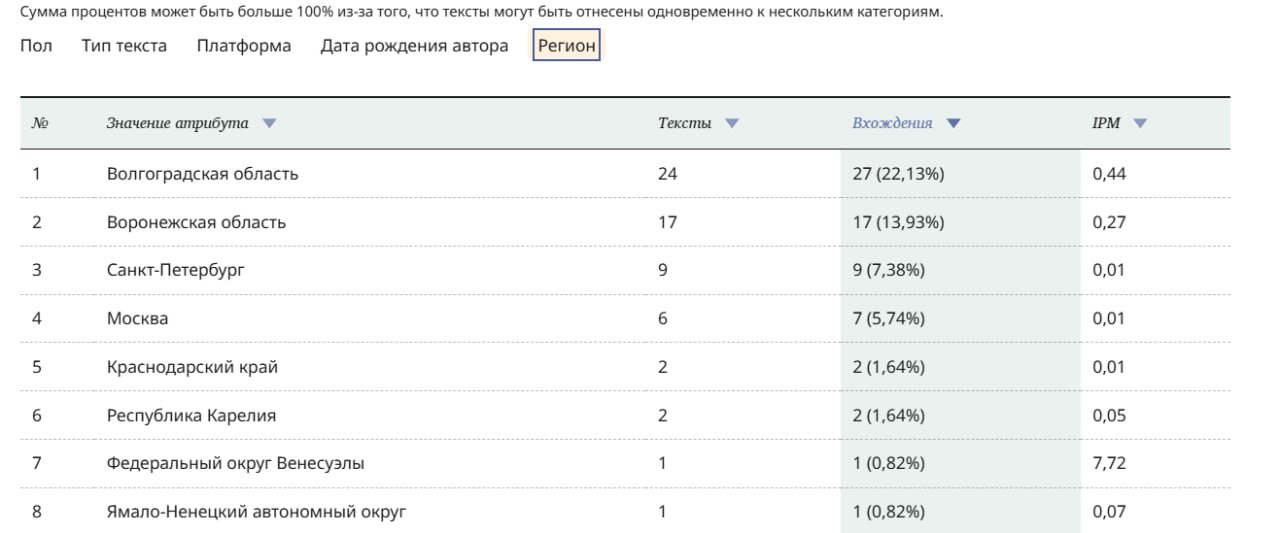The height and width of the screenshot is (533, 1280).
Task: Sort by Тексты column arrow icon
Action: click(731, 124)
